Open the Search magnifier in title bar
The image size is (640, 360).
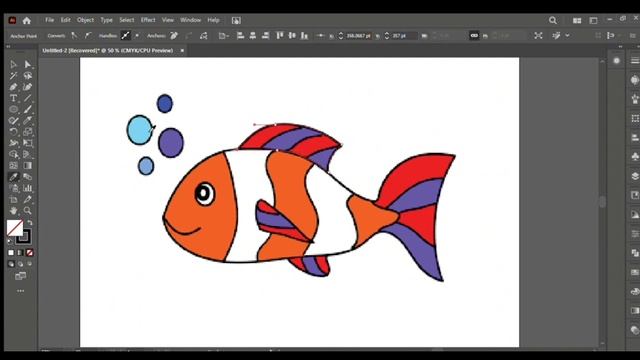coord(553,20)
